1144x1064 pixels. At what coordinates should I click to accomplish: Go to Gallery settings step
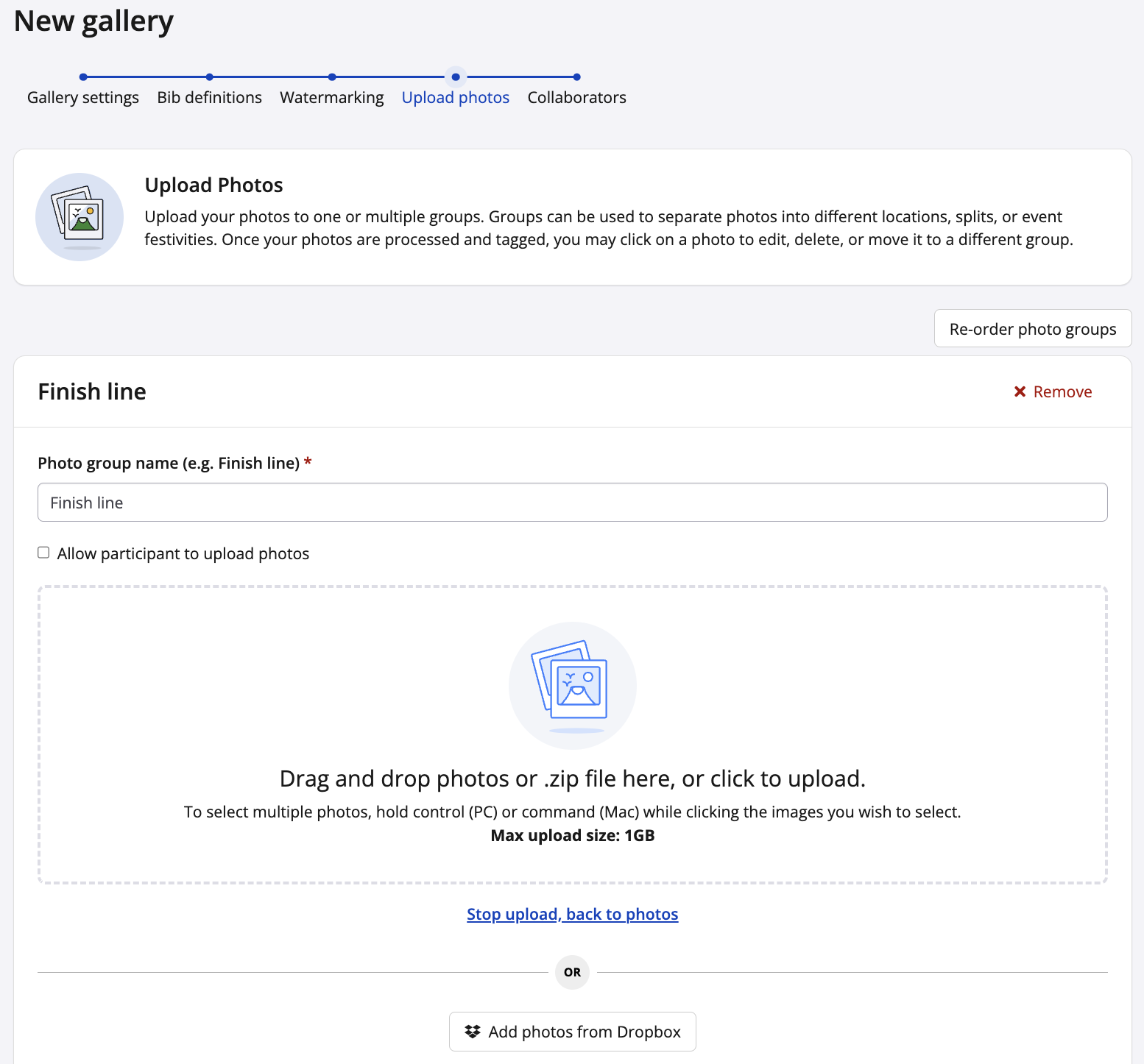point(83,98)
